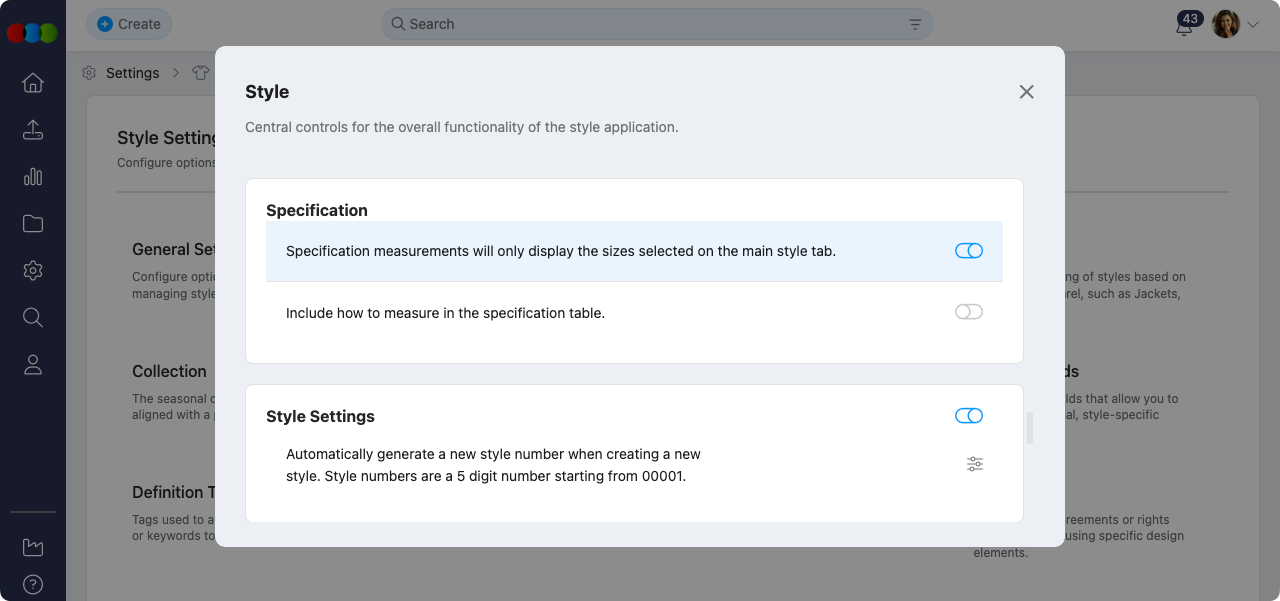Open the upload icon in sidebar
This screenshot has height=601, width=1280.
(33, 130)
